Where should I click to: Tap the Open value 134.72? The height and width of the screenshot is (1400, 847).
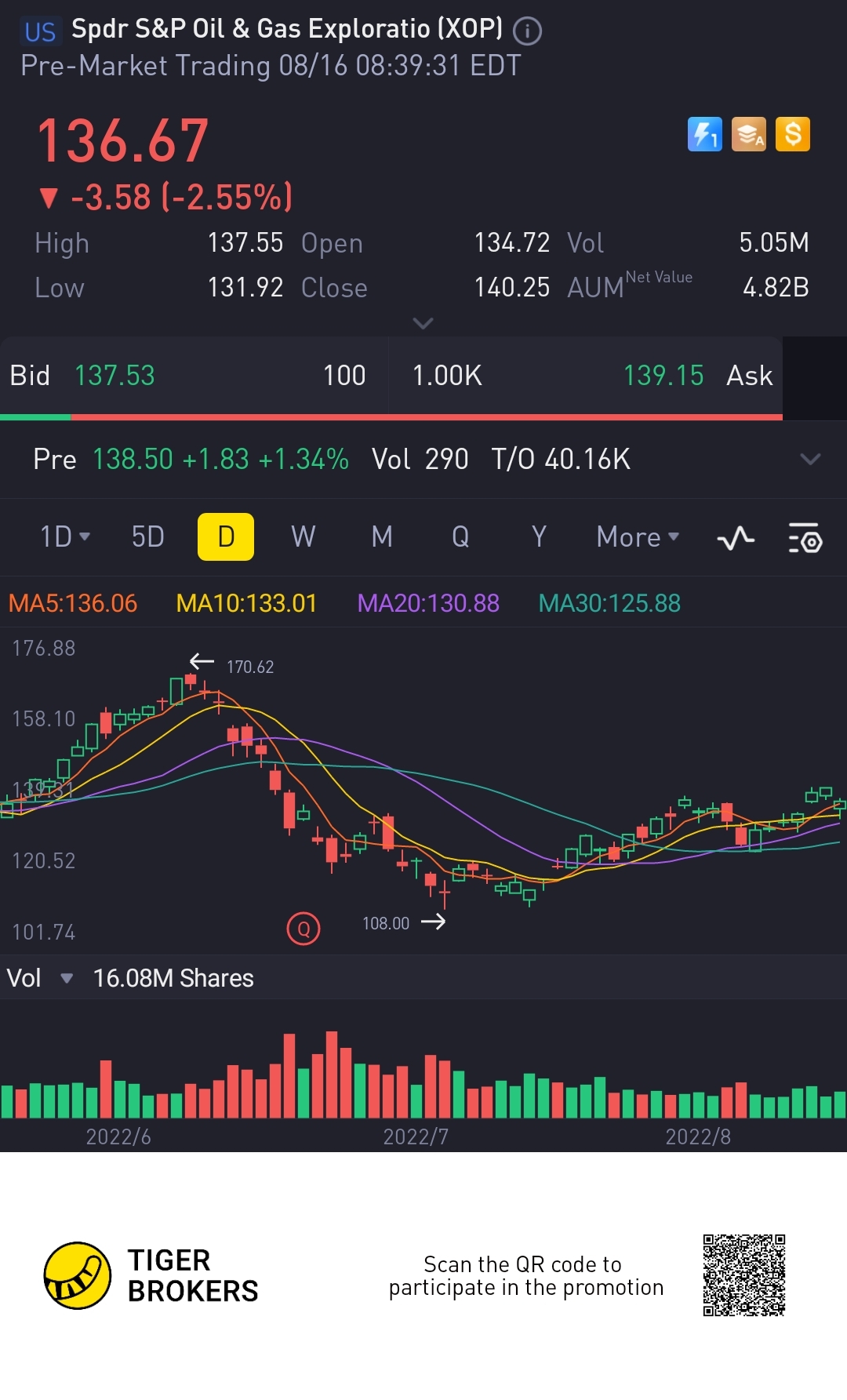click(x=512, y=243)
